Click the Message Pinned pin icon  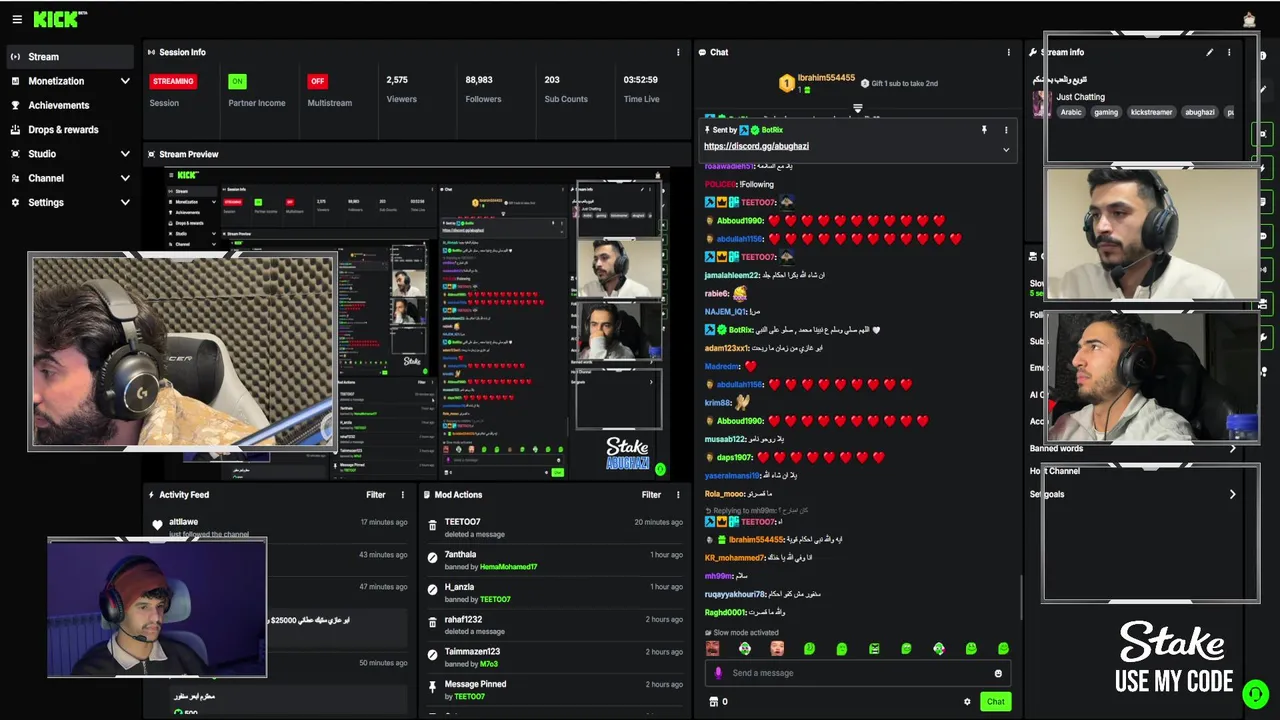[432, 688]
